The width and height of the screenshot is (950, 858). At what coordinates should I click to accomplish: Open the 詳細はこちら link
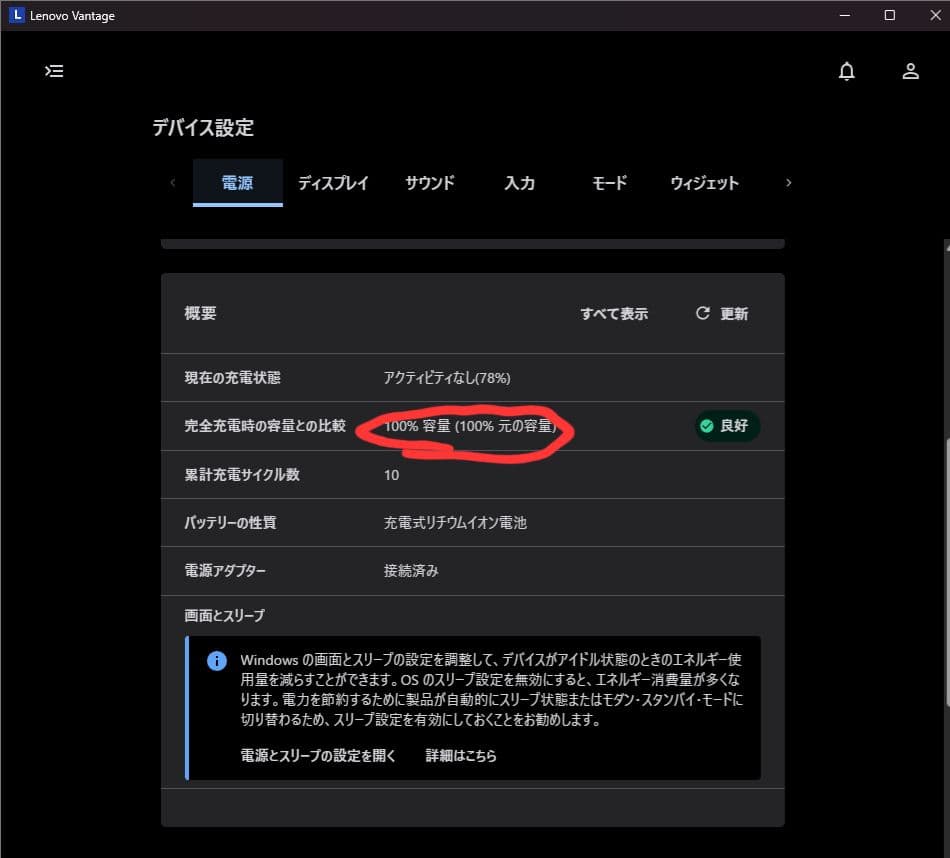coord(461,756)
